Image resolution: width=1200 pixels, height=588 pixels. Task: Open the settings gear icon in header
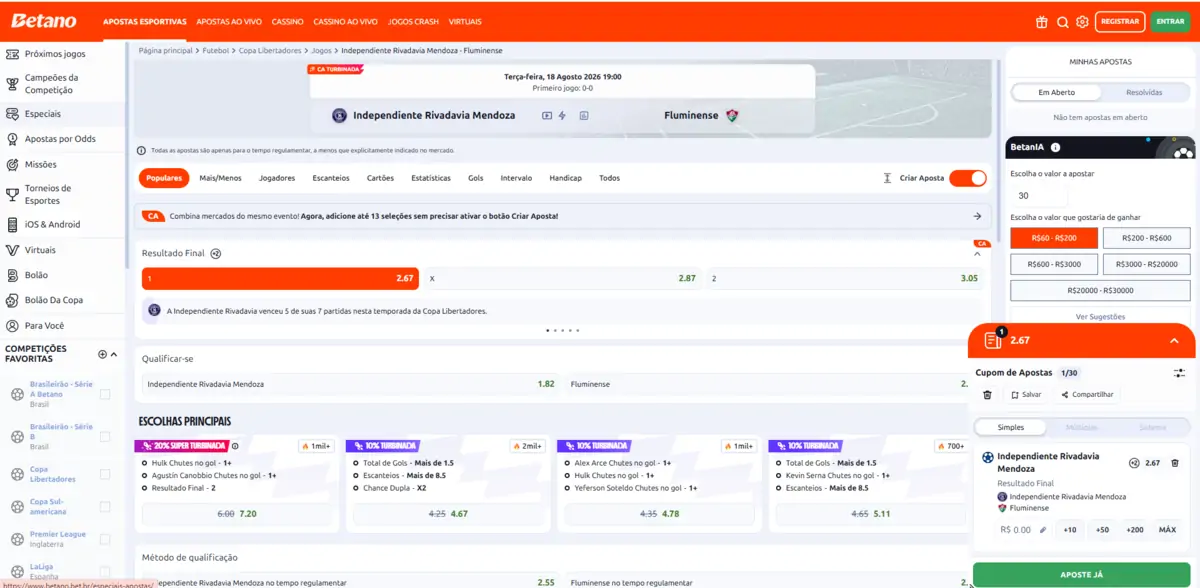pyautogui.click(x=1082, y=21)
